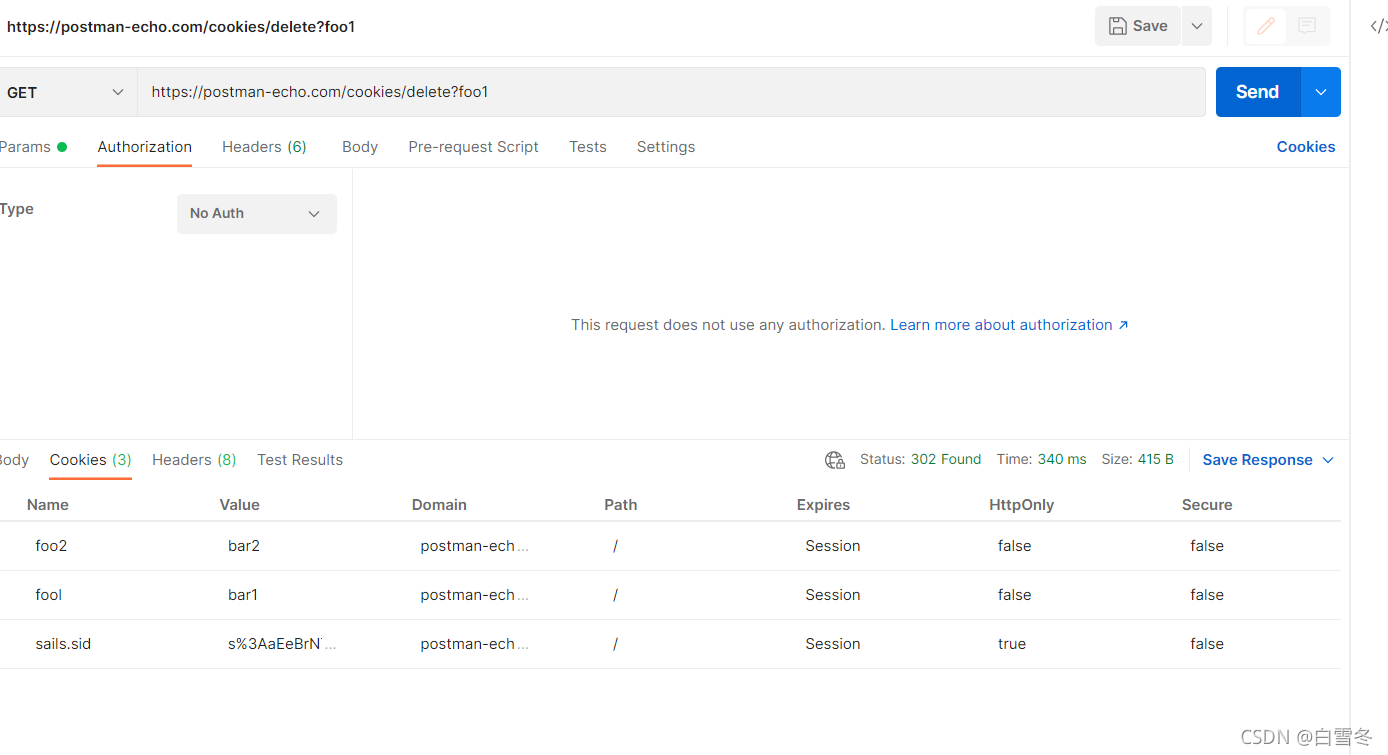1388x755 pixels.
Task: Open the GET method dropdown
Action: click(66, 92)
